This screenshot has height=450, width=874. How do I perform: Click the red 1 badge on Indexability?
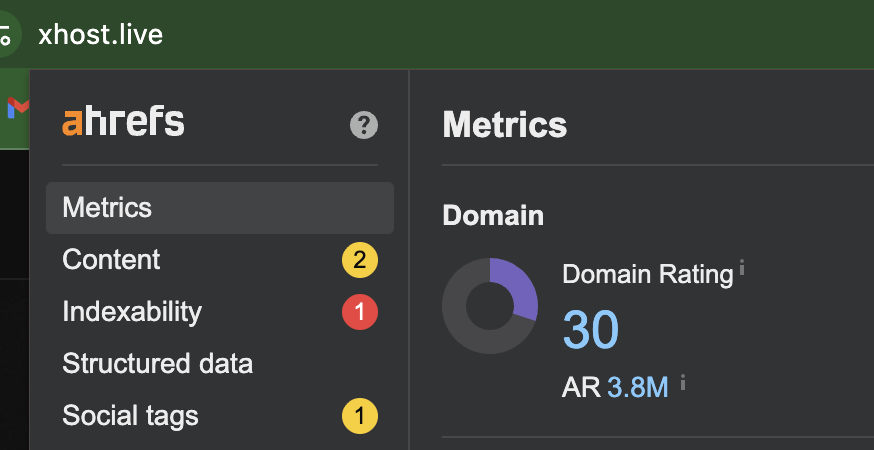click(360, 312)
